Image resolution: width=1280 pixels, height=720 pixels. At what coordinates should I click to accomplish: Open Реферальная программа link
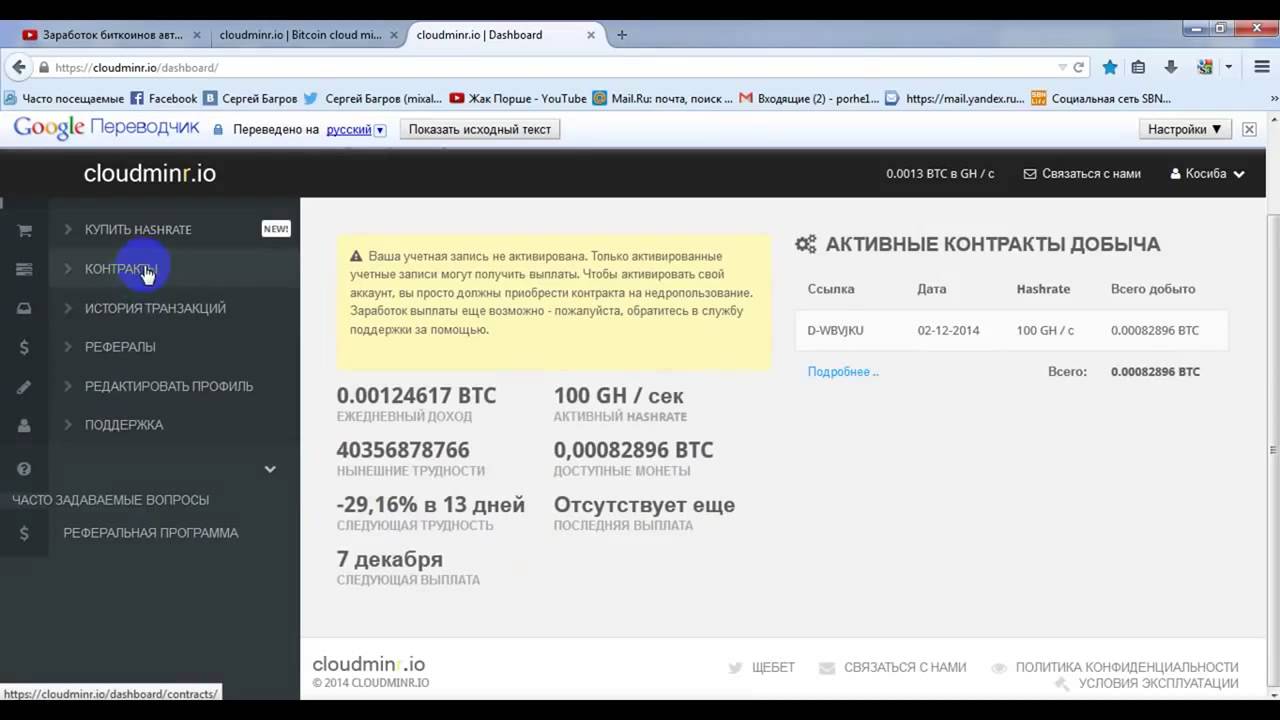[151, 533]
